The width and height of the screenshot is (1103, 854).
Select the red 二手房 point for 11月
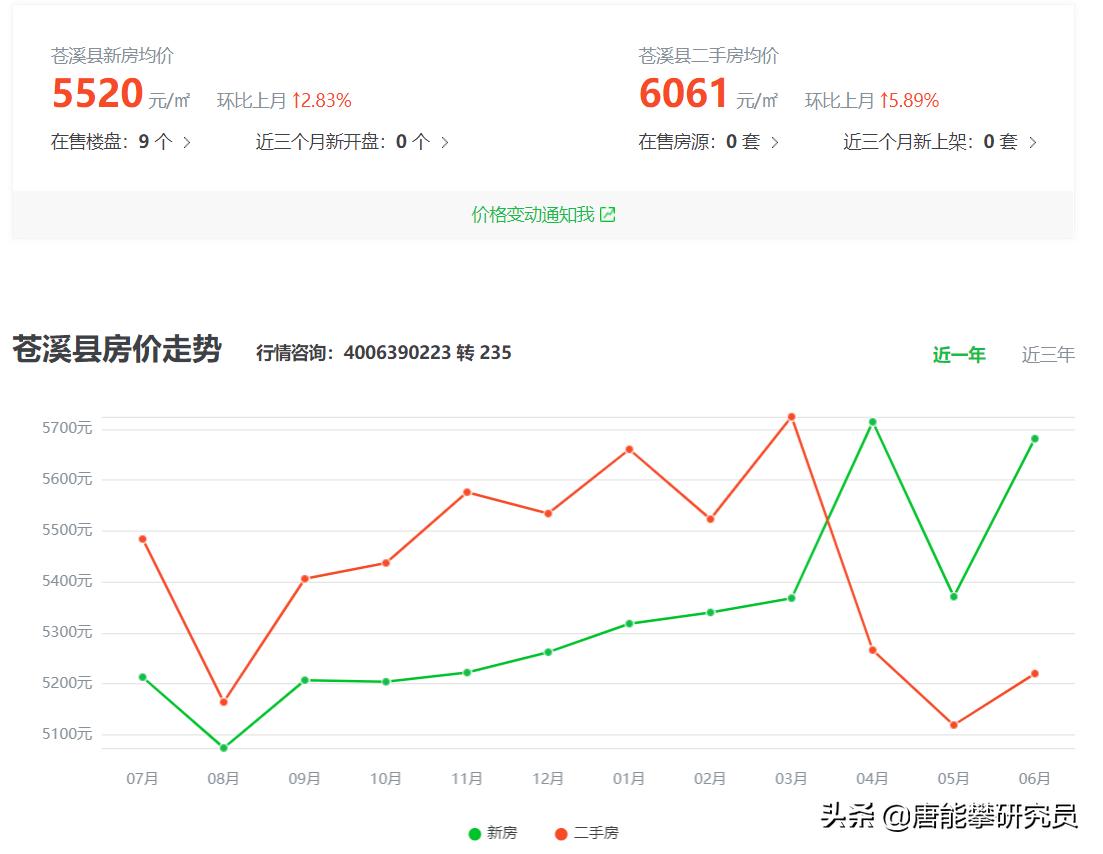click(x=467, y=492)
